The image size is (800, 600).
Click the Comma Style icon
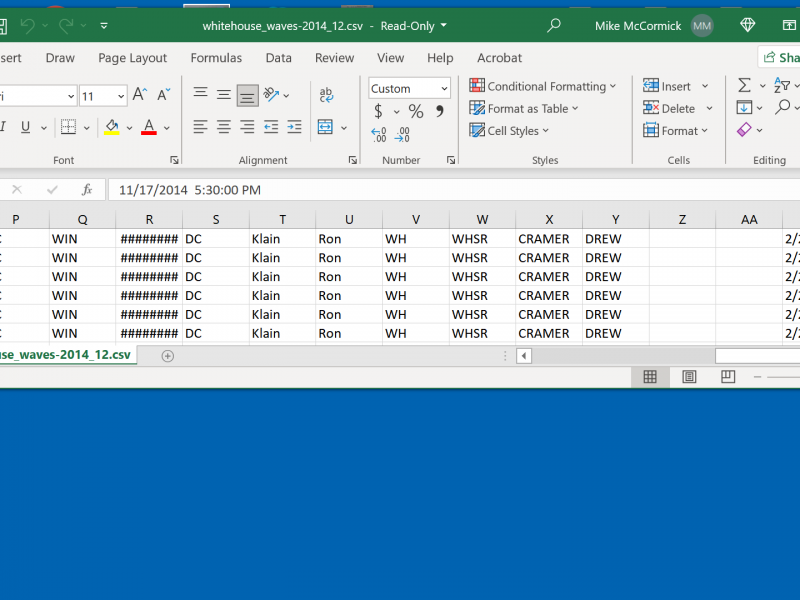click(439, 112)
